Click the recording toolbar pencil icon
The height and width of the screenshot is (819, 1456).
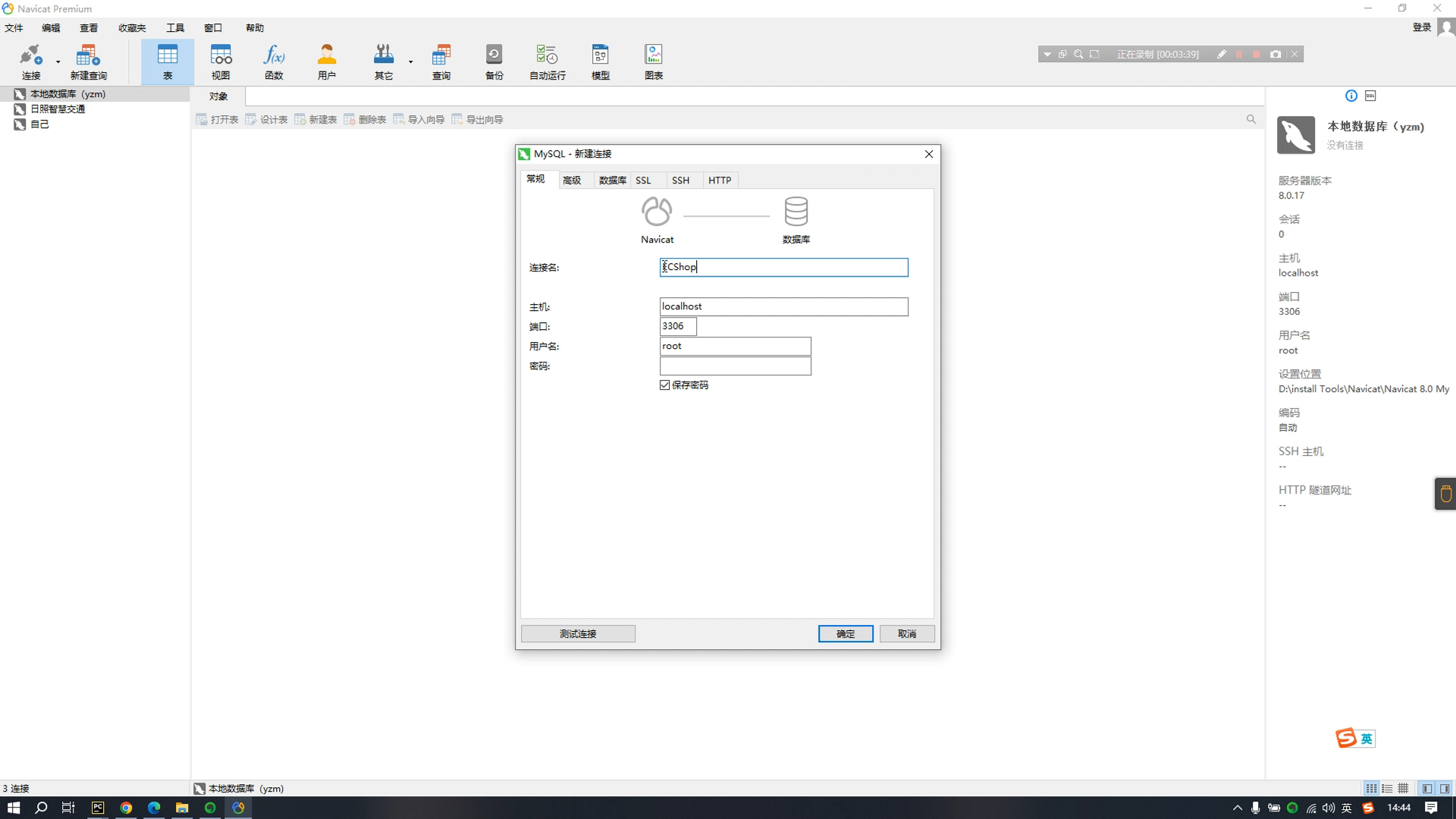click(1222, 55)
